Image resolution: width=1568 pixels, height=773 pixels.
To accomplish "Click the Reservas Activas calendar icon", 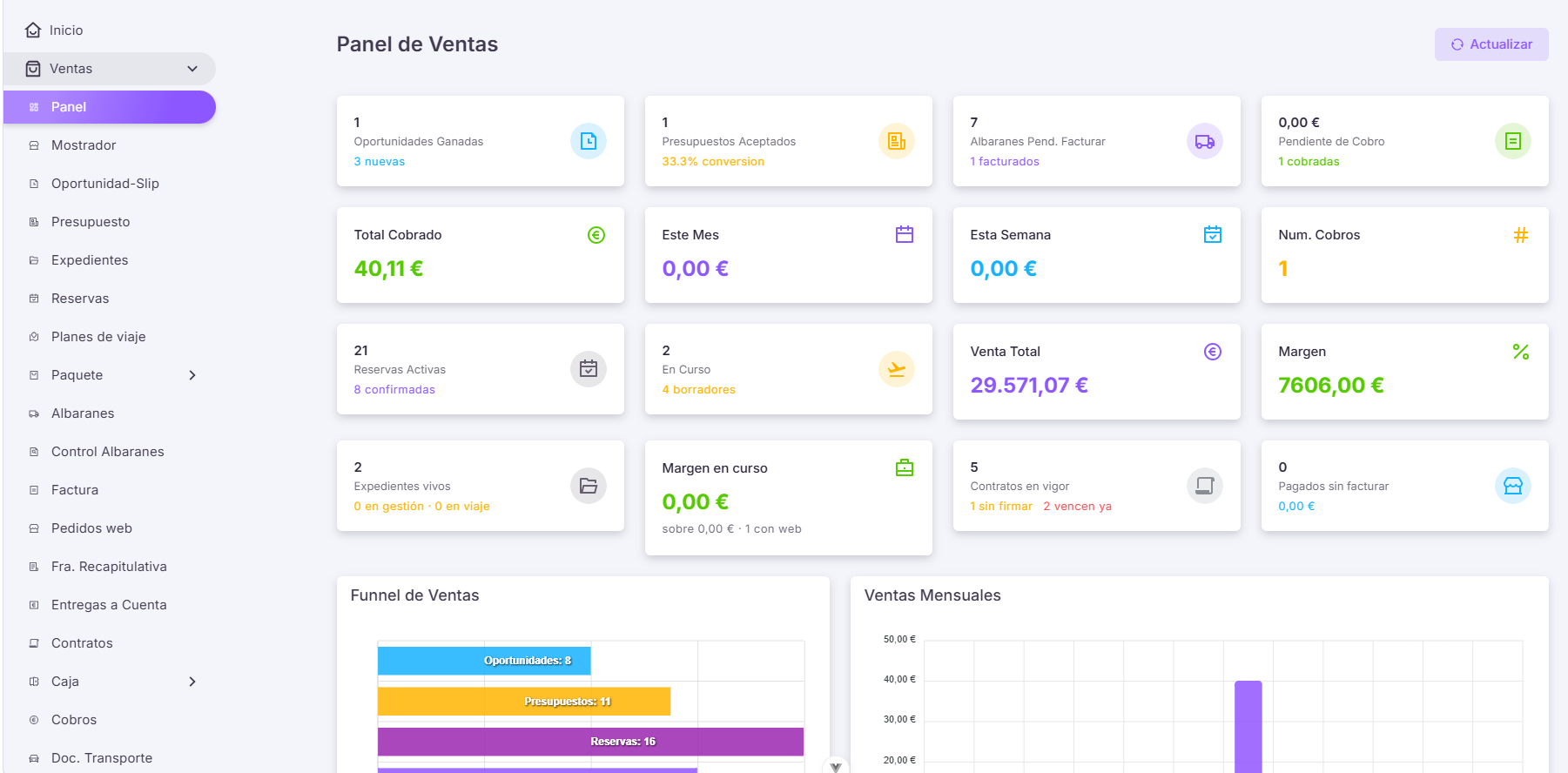I will (x=589, y=369).
